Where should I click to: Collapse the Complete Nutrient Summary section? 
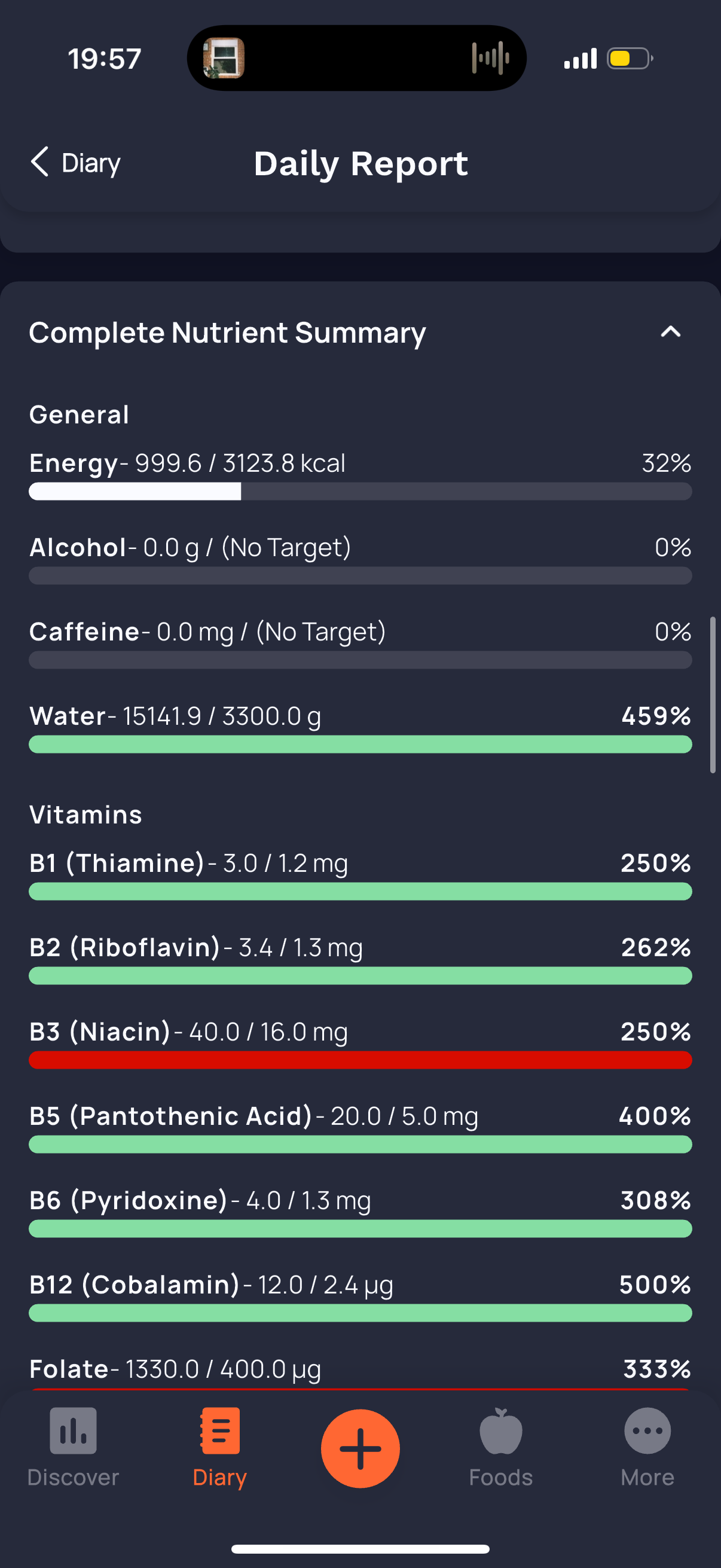click(x=671, y=332)
